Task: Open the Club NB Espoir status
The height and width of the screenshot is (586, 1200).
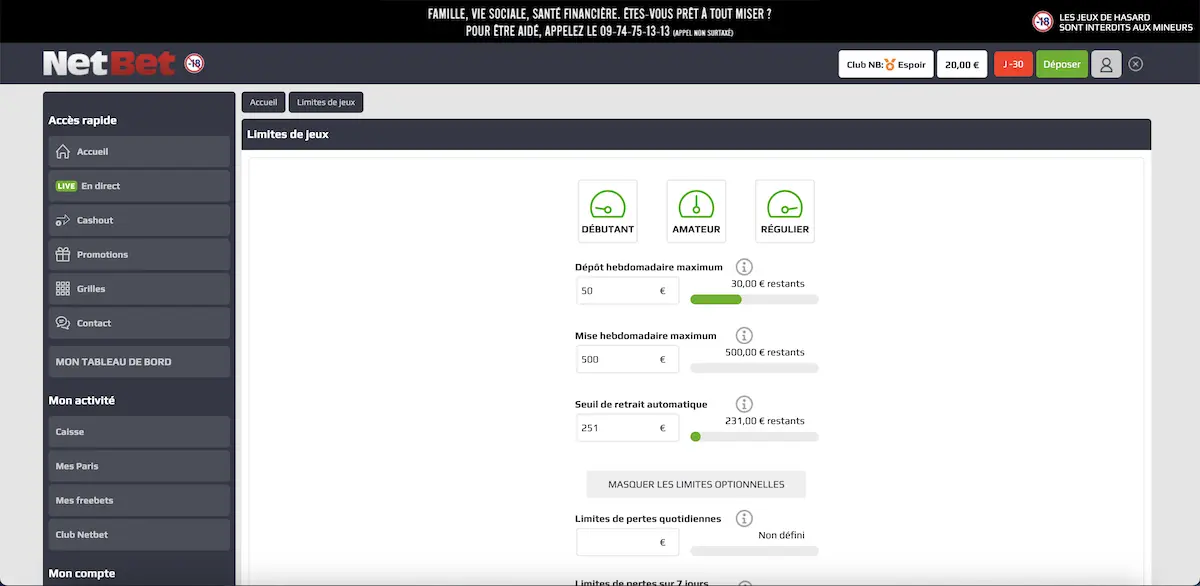Action: [x=885, y=64]
